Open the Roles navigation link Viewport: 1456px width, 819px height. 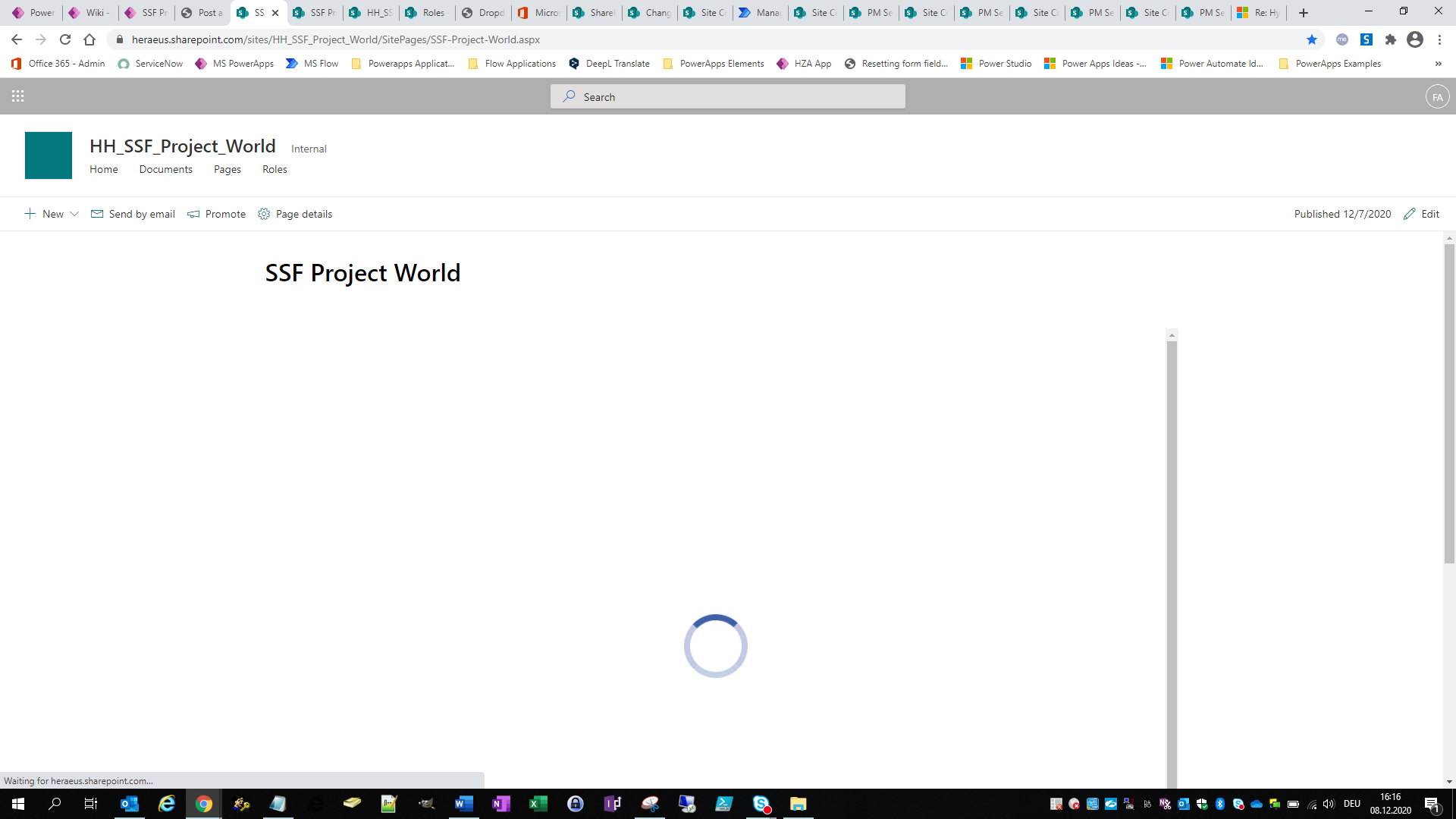(275, 169)
